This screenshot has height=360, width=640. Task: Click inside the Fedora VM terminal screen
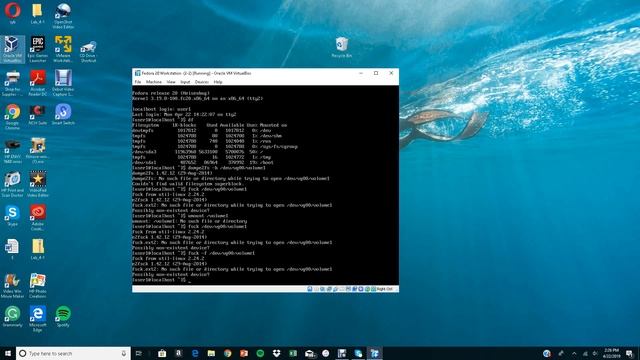click(x=265, y=185)
